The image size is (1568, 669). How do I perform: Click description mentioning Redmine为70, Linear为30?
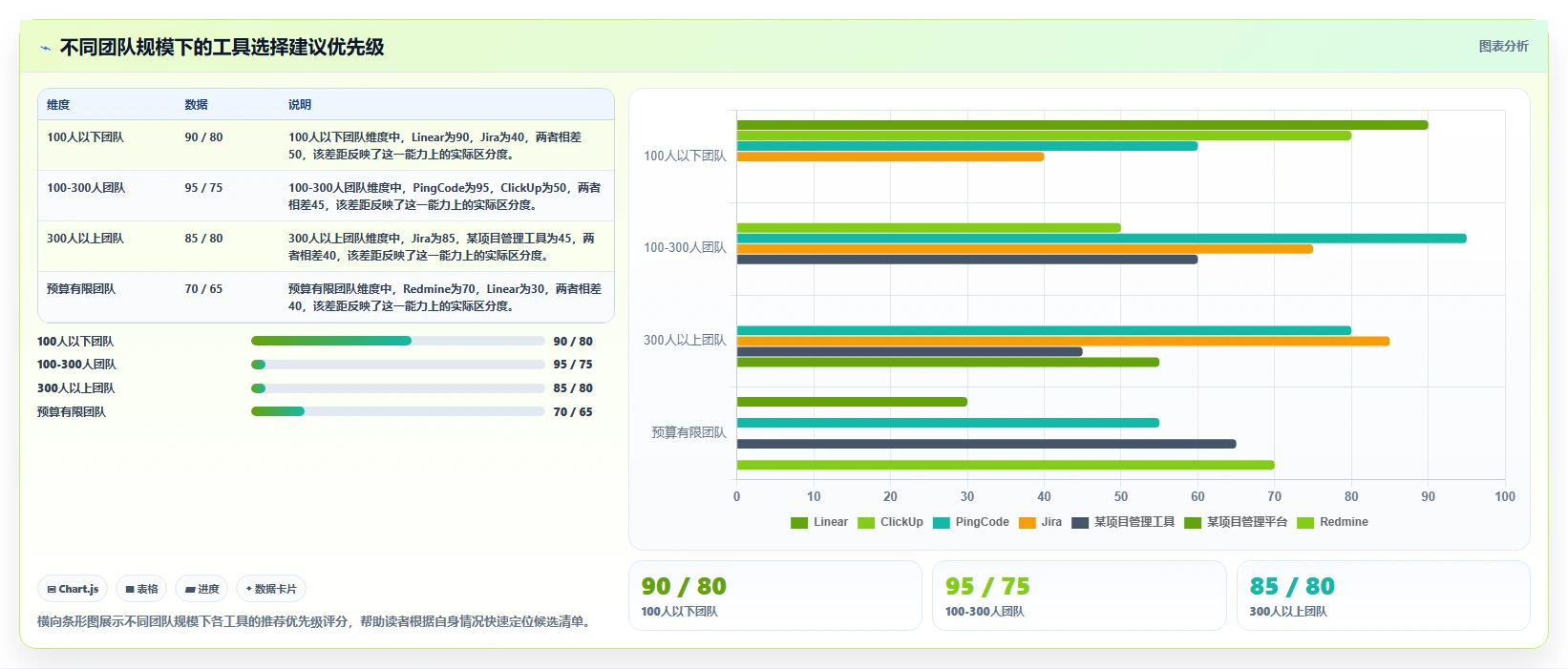tap(445, 298)
